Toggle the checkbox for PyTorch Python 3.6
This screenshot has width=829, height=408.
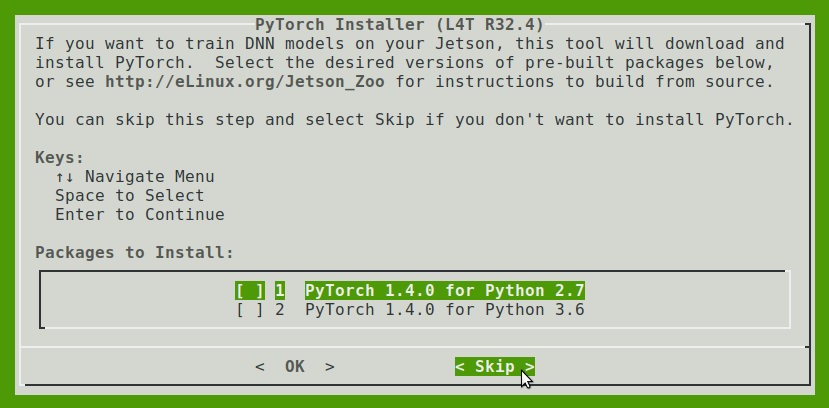coord(250,310)
